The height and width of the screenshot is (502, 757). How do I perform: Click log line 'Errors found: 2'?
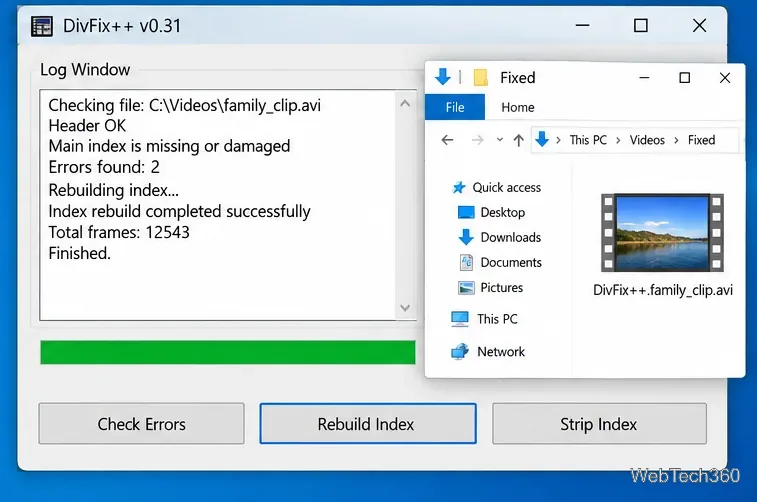tap(104, 167)
